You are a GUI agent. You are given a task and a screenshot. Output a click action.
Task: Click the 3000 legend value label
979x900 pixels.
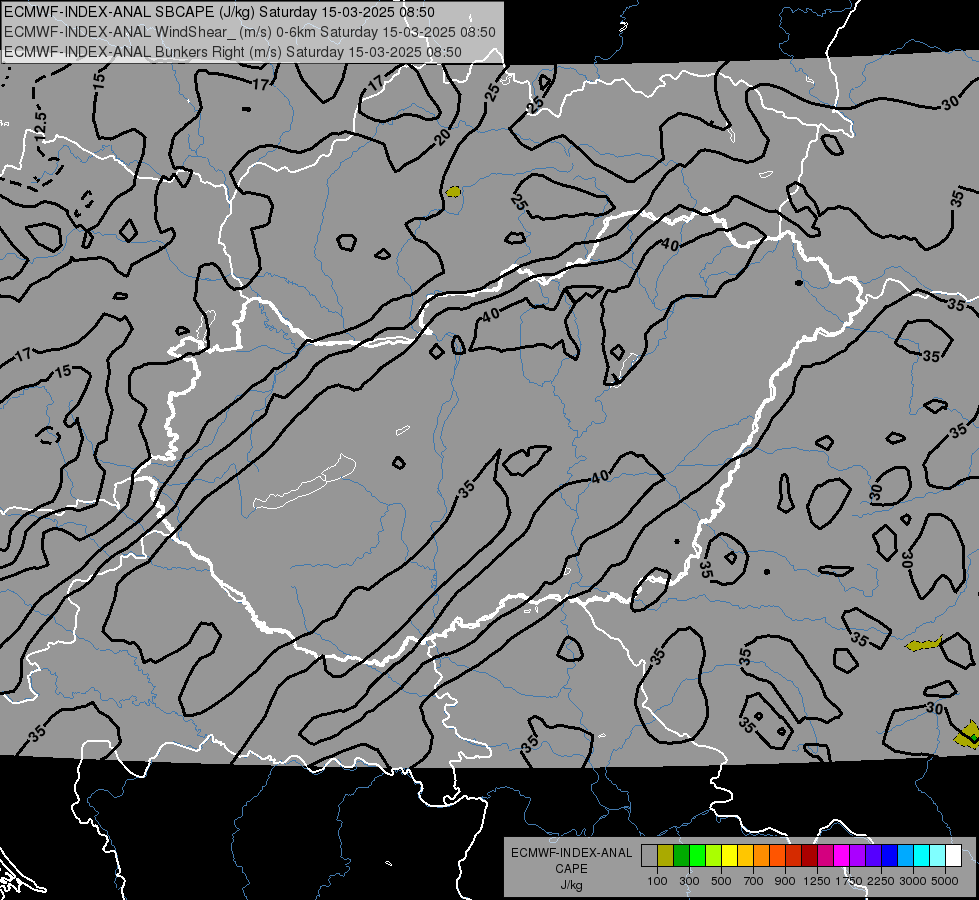tap(913, 881)
